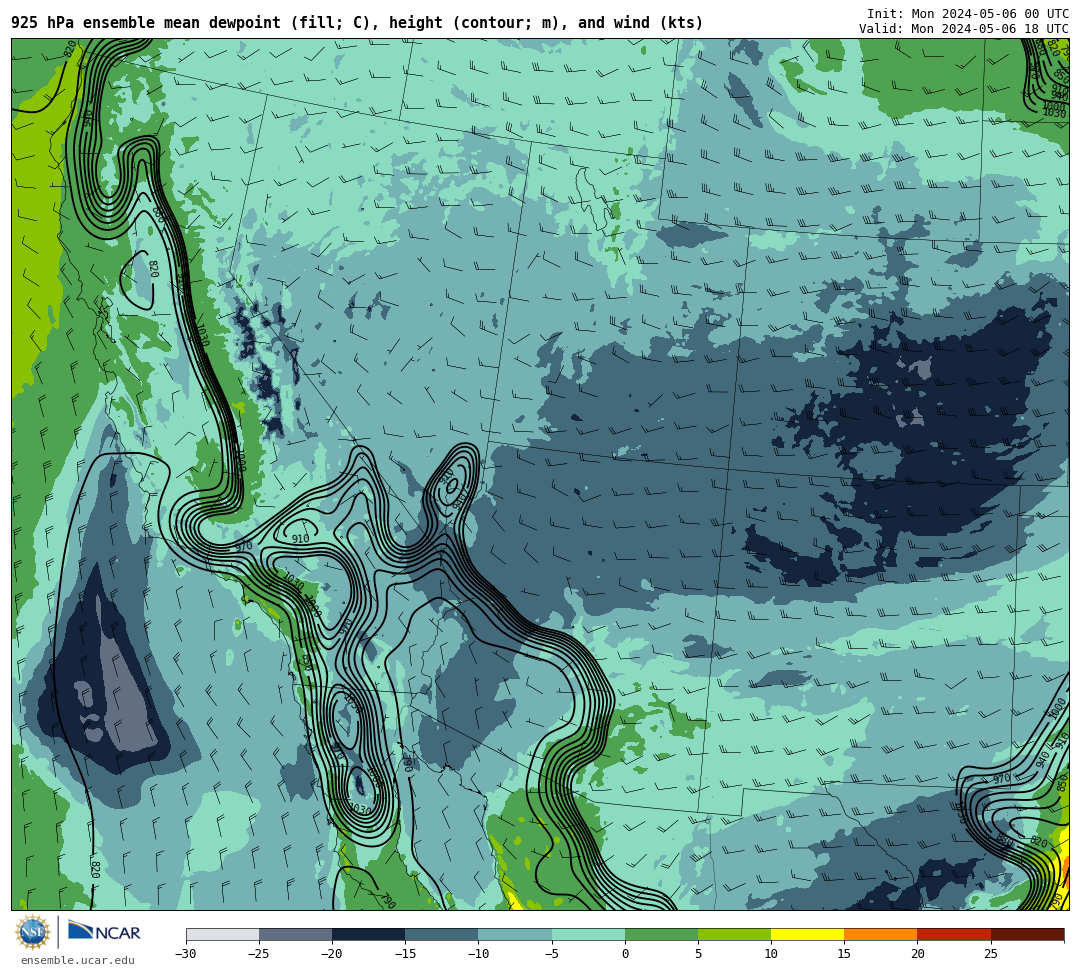Screen dimensions: 1080x973
Task: Click the NSF logo emblem
Action: 32,934
